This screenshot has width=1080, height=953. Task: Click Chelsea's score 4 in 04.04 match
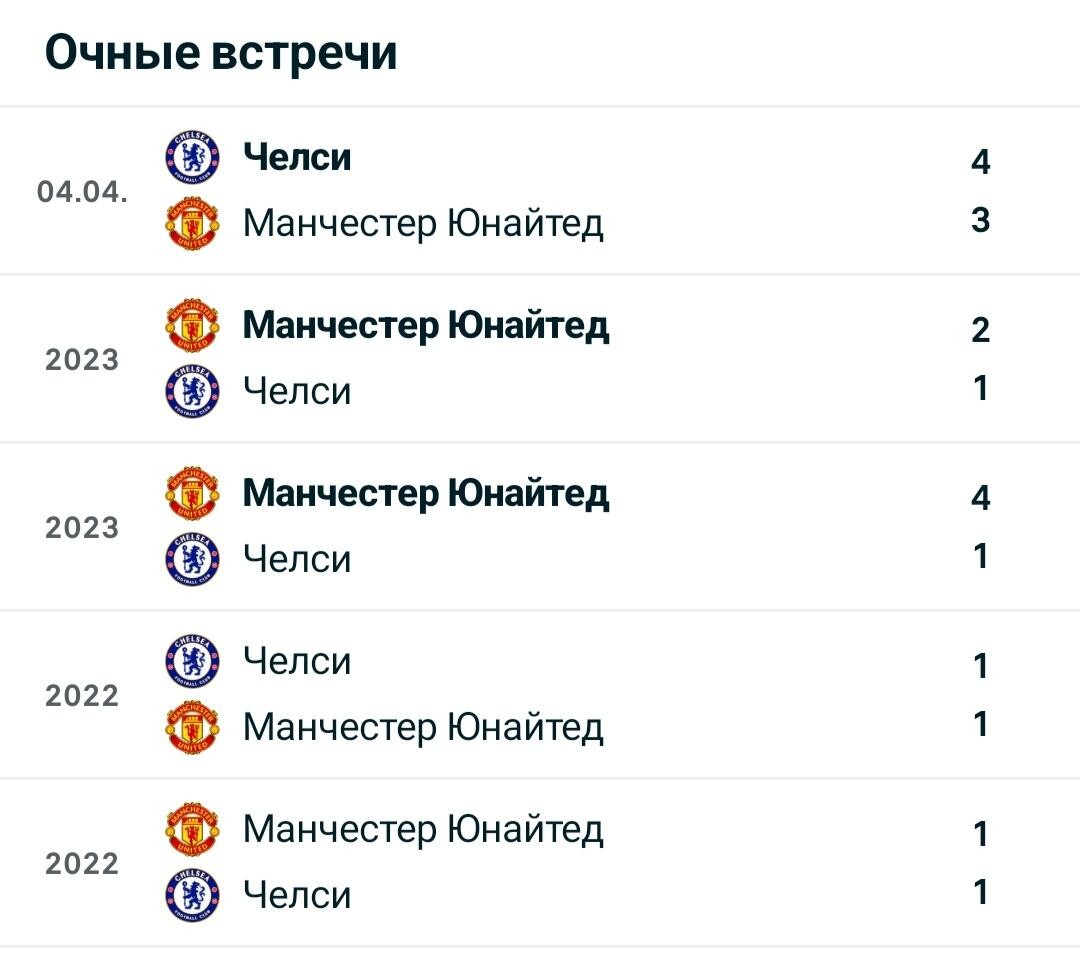coord(980,162)
